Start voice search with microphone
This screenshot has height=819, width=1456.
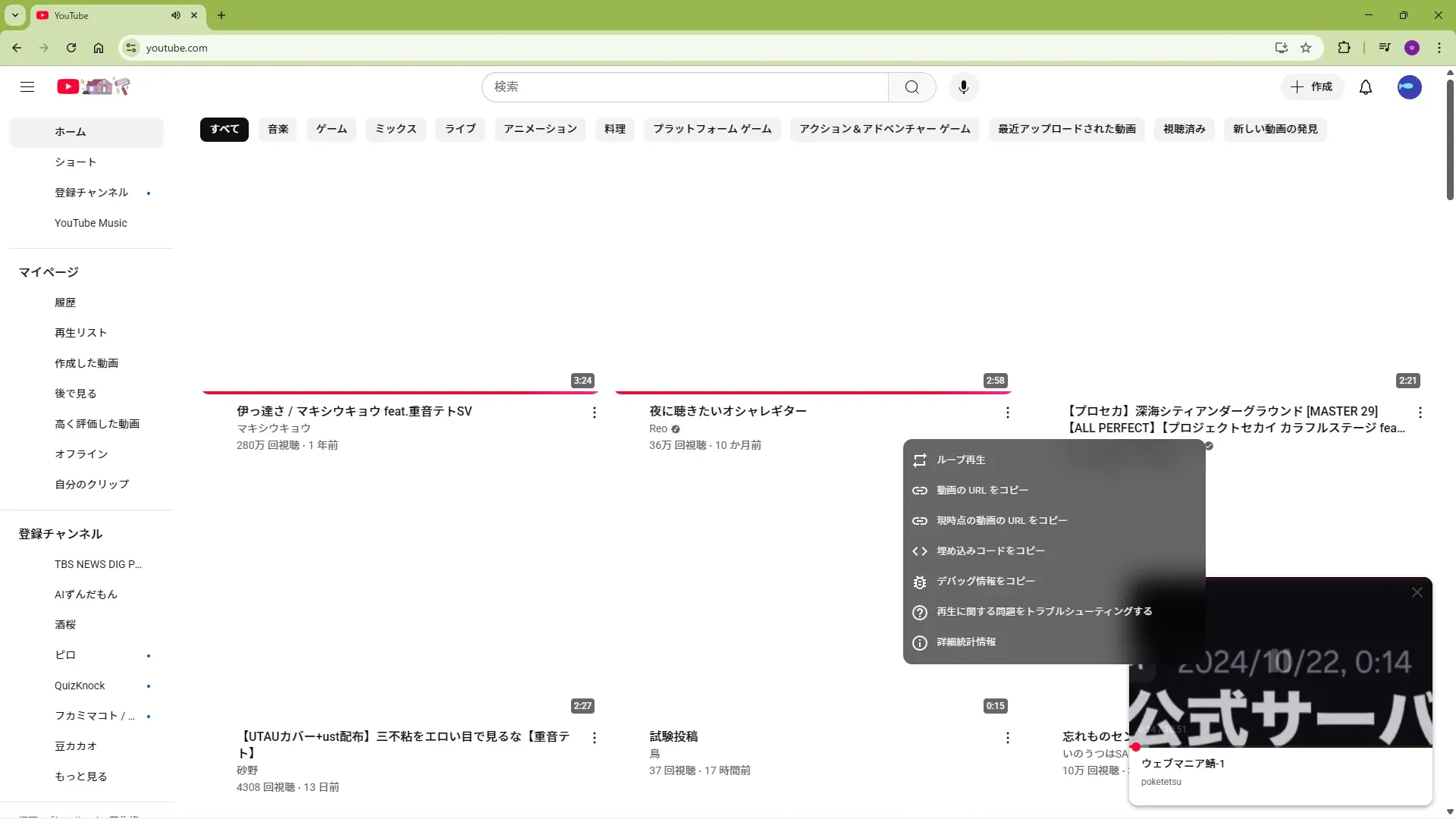coord(963,87)
